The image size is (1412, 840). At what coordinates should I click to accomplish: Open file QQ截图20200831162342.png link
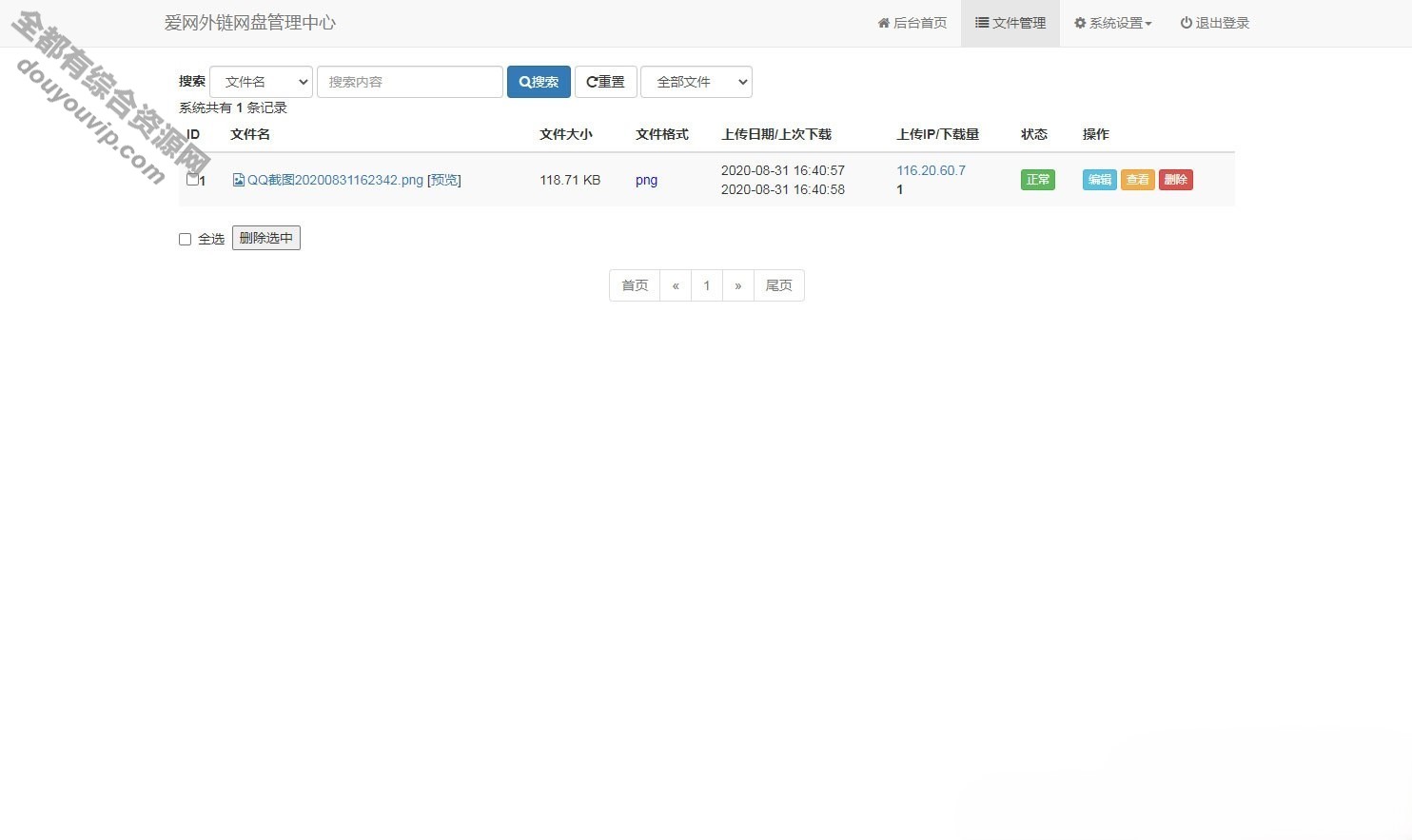(335, 180)
